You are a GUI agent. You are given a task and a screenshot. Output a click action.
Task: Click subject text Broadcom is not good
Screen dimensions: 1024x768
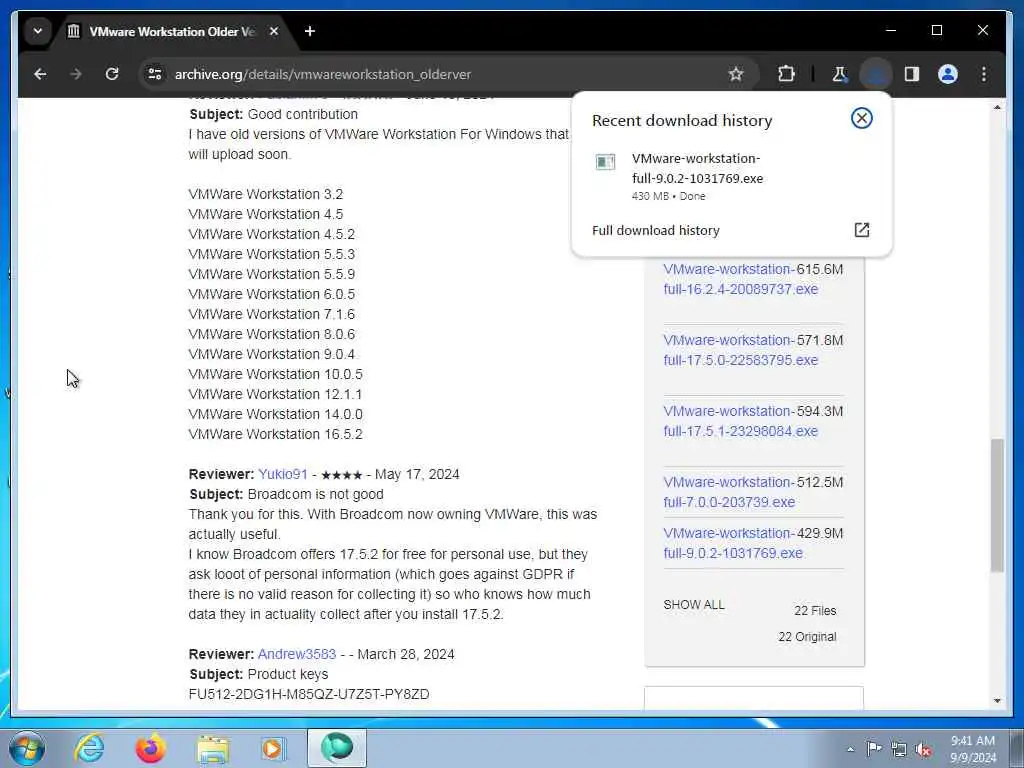[x=315, y=494]
